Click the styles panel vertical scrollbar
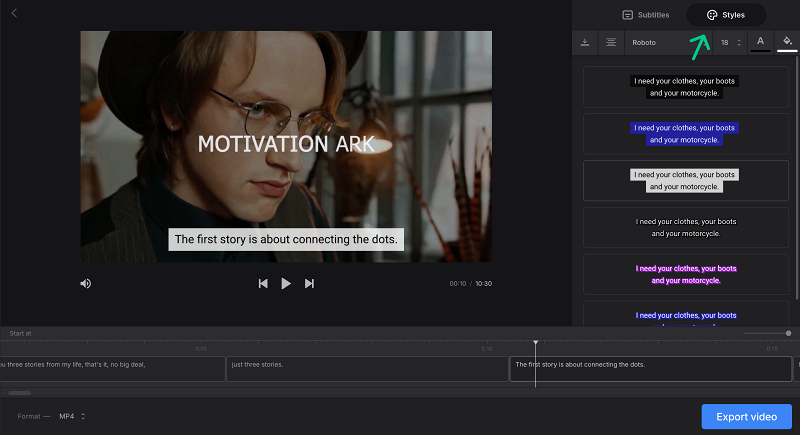This screenshot has width=800, height=435. coord(796,178)
